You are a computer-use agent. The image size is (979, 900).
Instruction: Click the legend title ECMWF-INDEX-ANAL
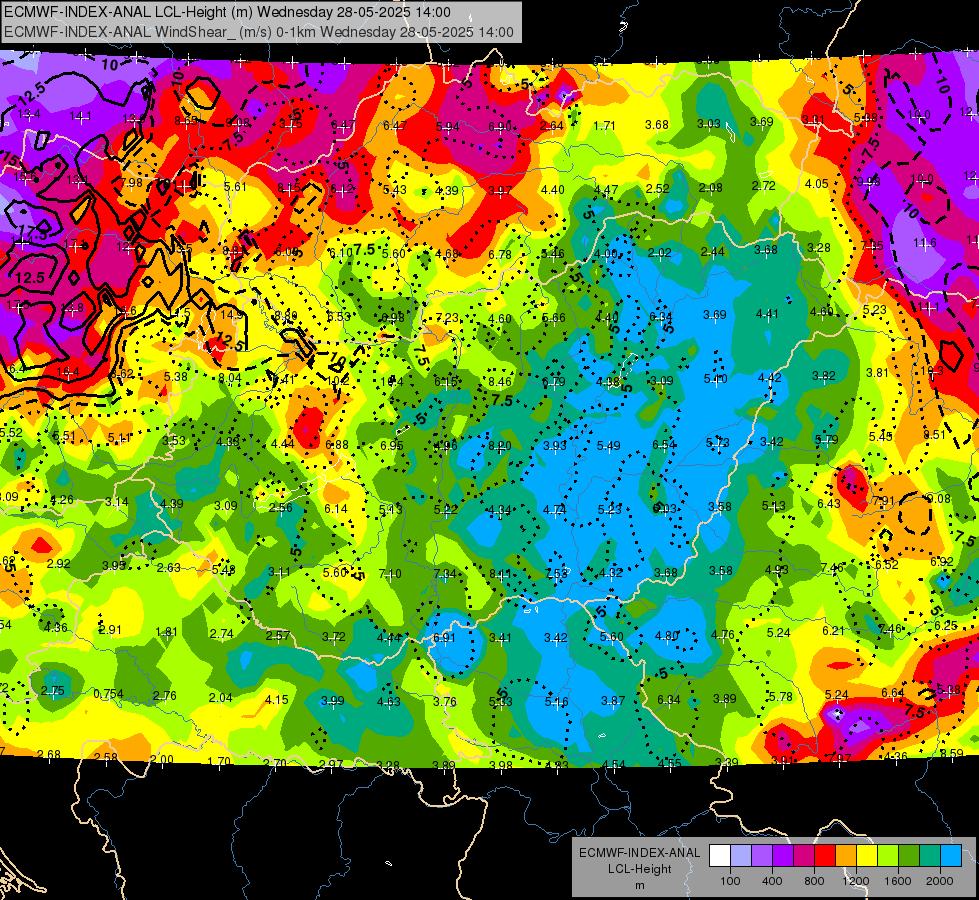point(639,853)
